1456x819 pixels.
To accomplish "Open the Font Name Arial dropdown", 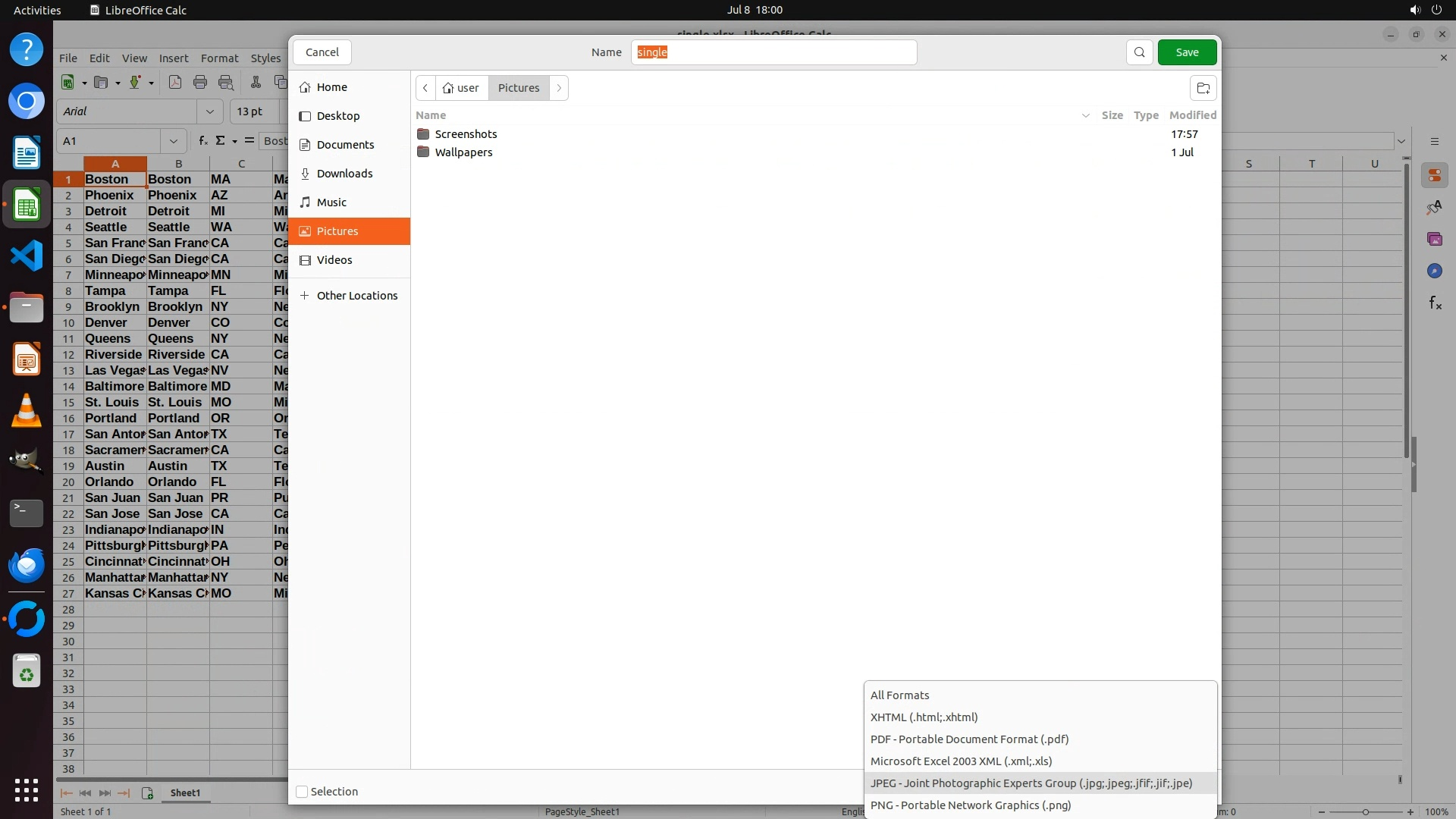I will tap(210, 111).
